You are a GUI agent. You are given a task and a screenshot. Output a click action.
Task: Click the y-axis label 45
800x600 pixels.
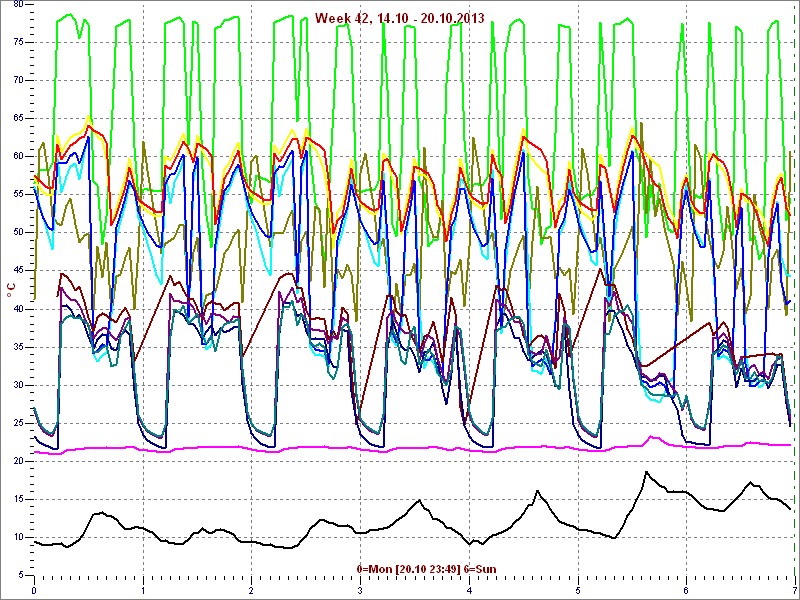(x=17, y=270)
